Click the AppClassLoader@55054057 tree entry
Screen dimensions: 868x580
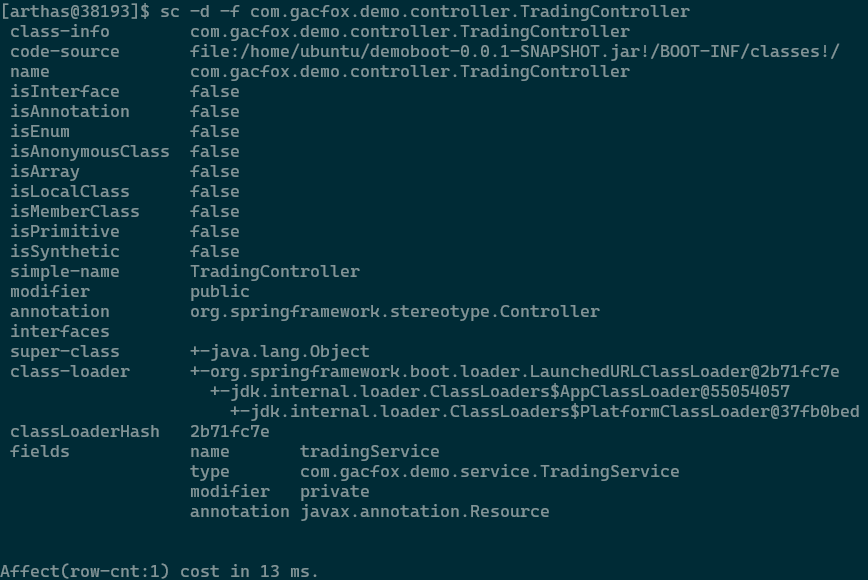pos(499,392)
